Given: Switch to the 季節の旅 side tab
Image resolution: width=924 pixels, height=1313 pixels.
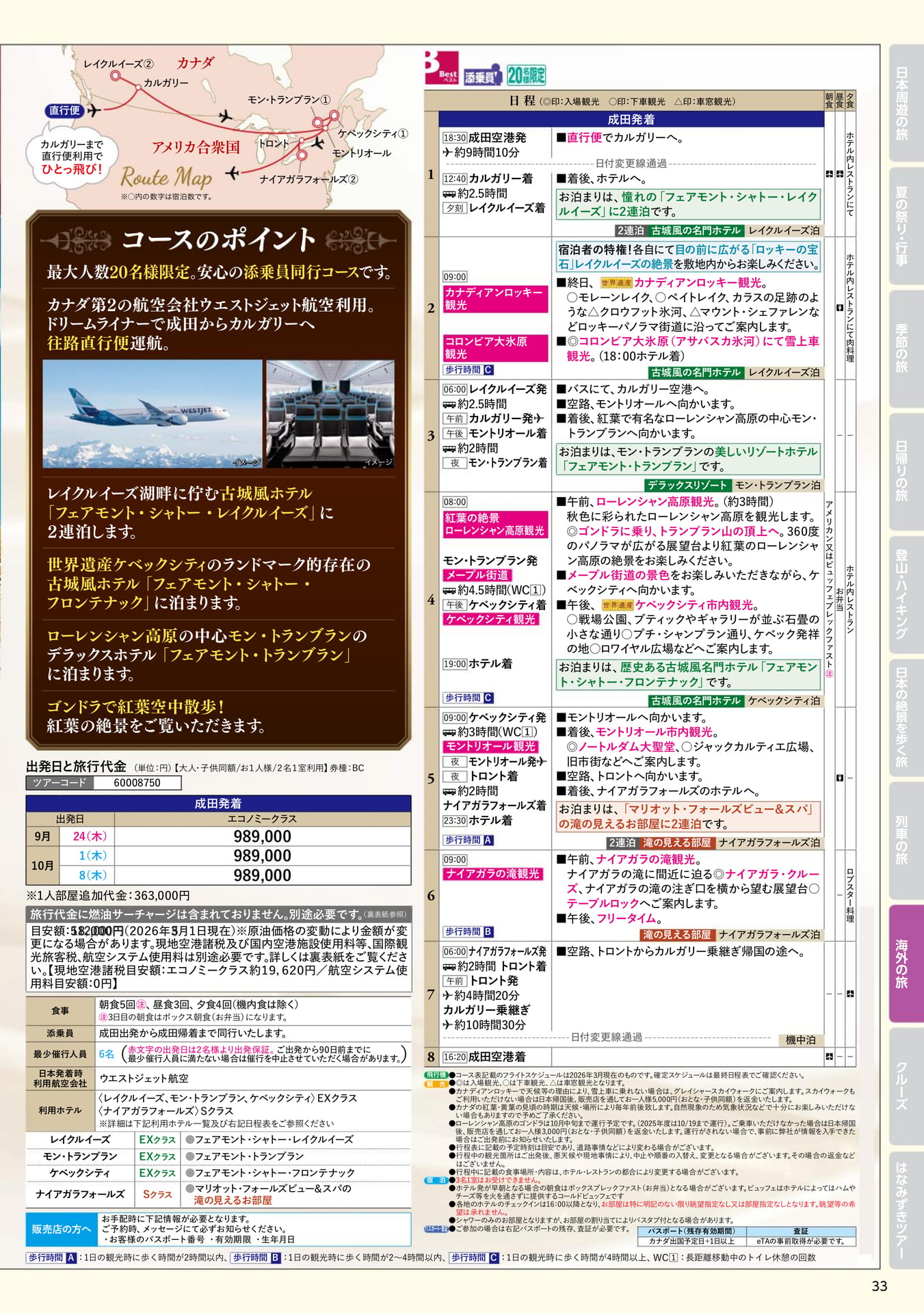Looking at the screenshot, I should pyautogui.click(x=905, y=349).
